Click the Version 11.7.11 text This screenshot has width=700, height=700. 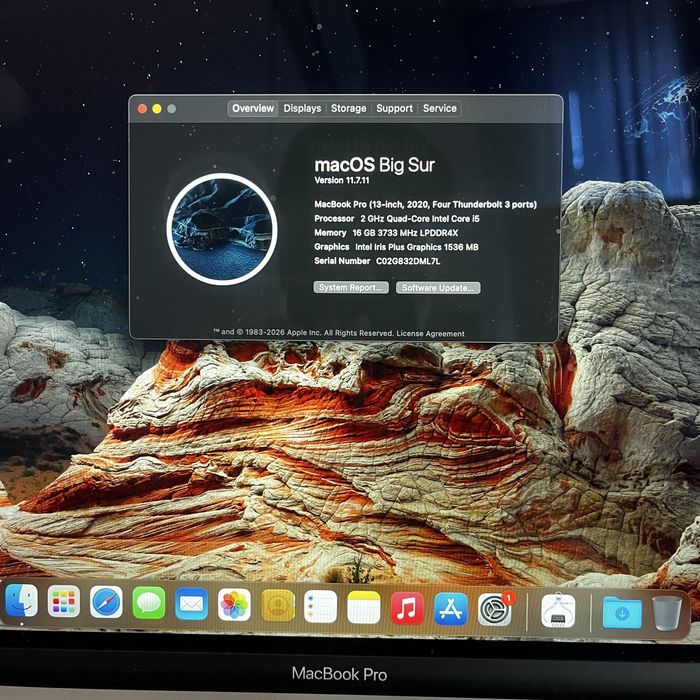pos(342,180)
